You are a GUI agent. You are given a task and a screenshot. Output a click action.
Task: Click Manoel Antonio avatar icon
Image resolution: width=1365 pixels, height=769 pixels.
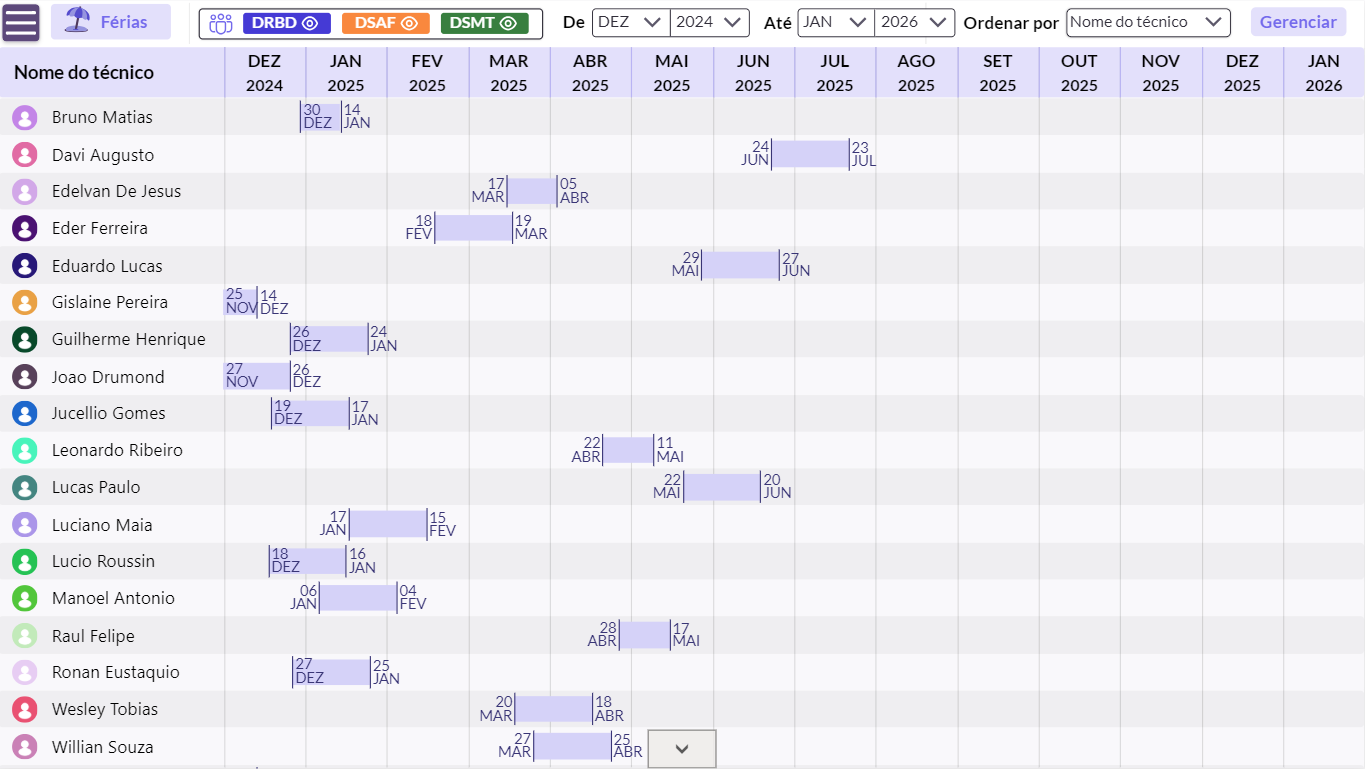click(x=25, y=598)
